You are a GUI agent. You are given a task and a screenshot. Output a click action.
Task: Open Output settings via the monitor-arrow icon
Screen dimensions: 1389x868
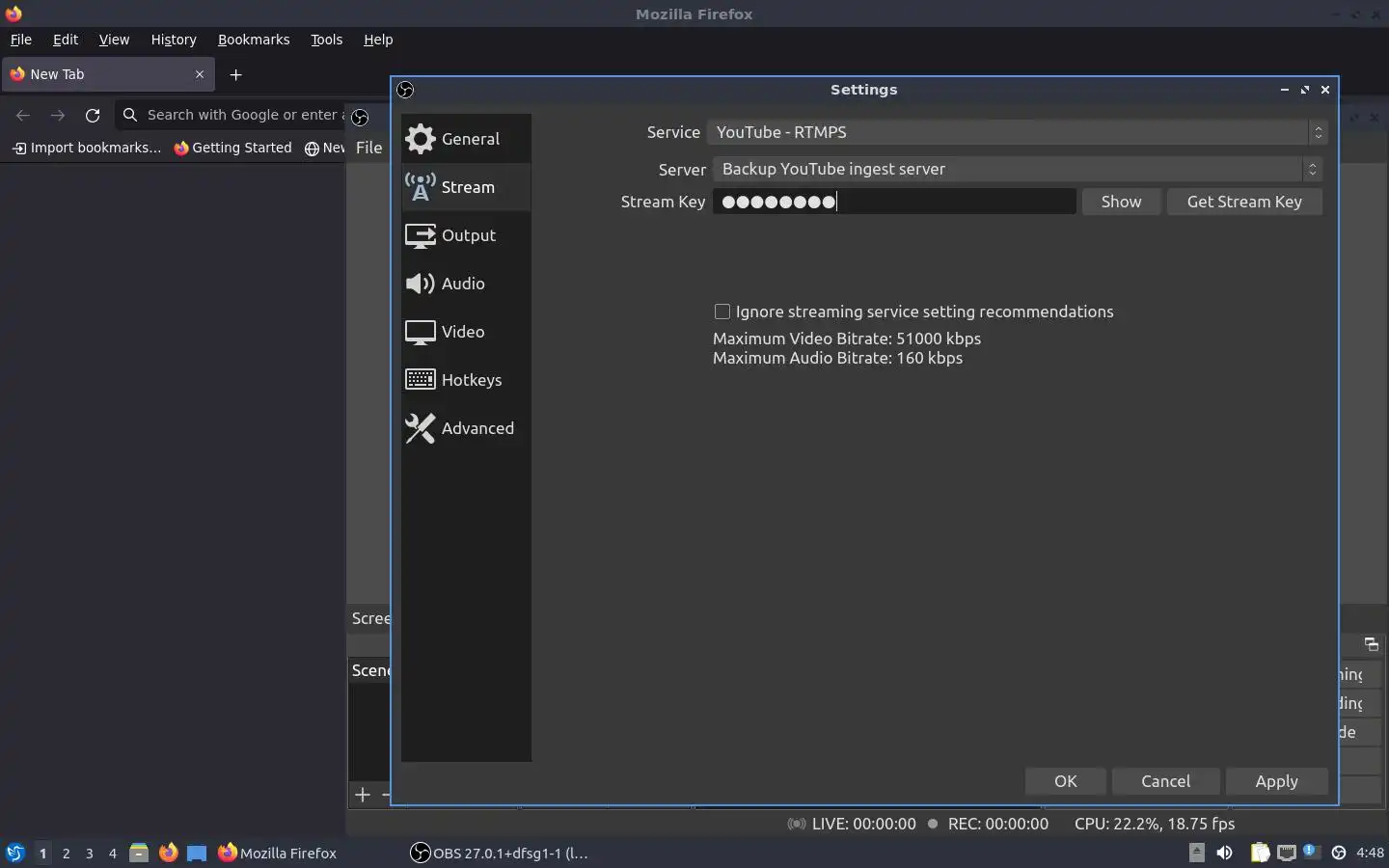(420, 235)
